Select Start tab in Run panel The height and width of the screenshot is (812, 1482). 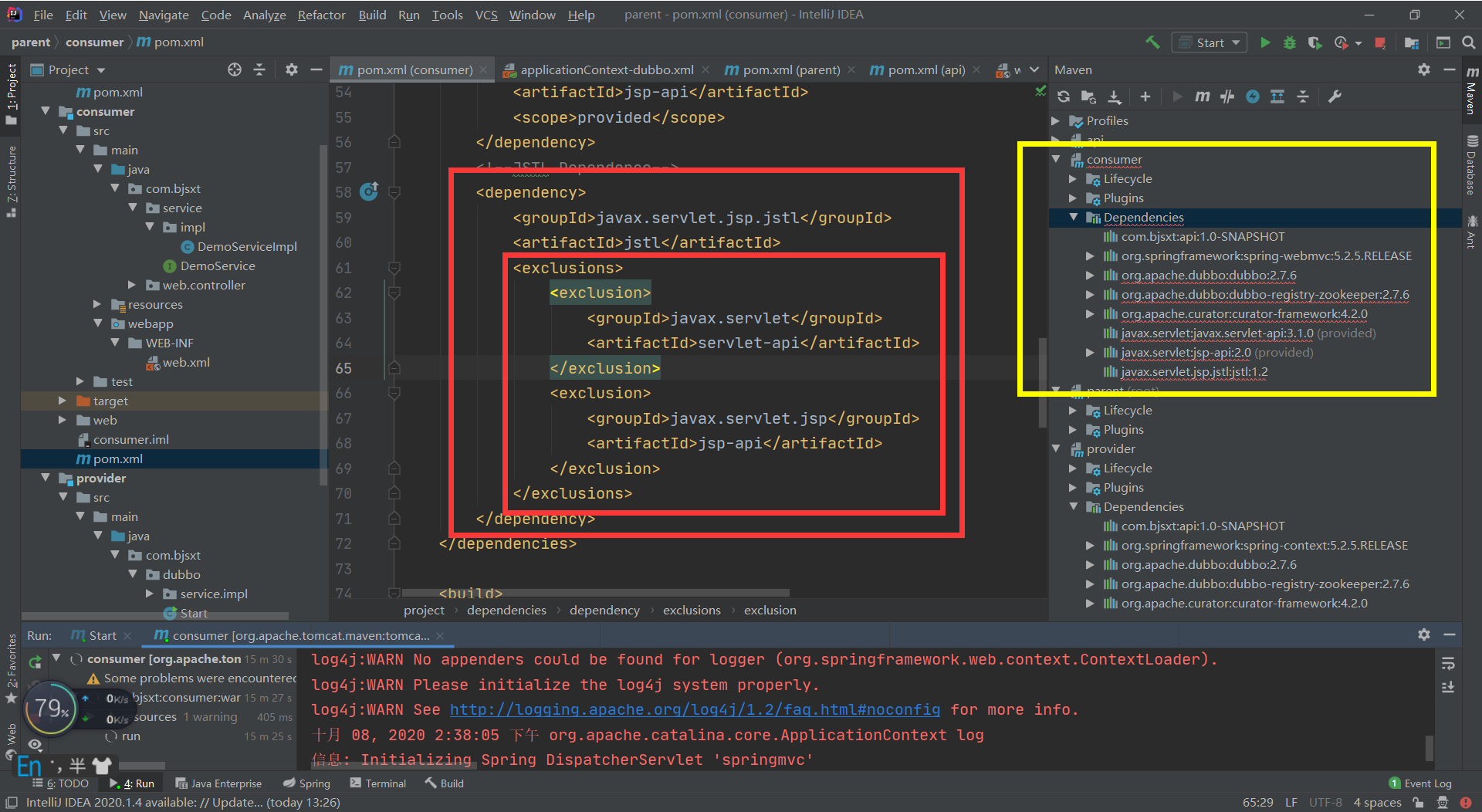tap(102, 635)
